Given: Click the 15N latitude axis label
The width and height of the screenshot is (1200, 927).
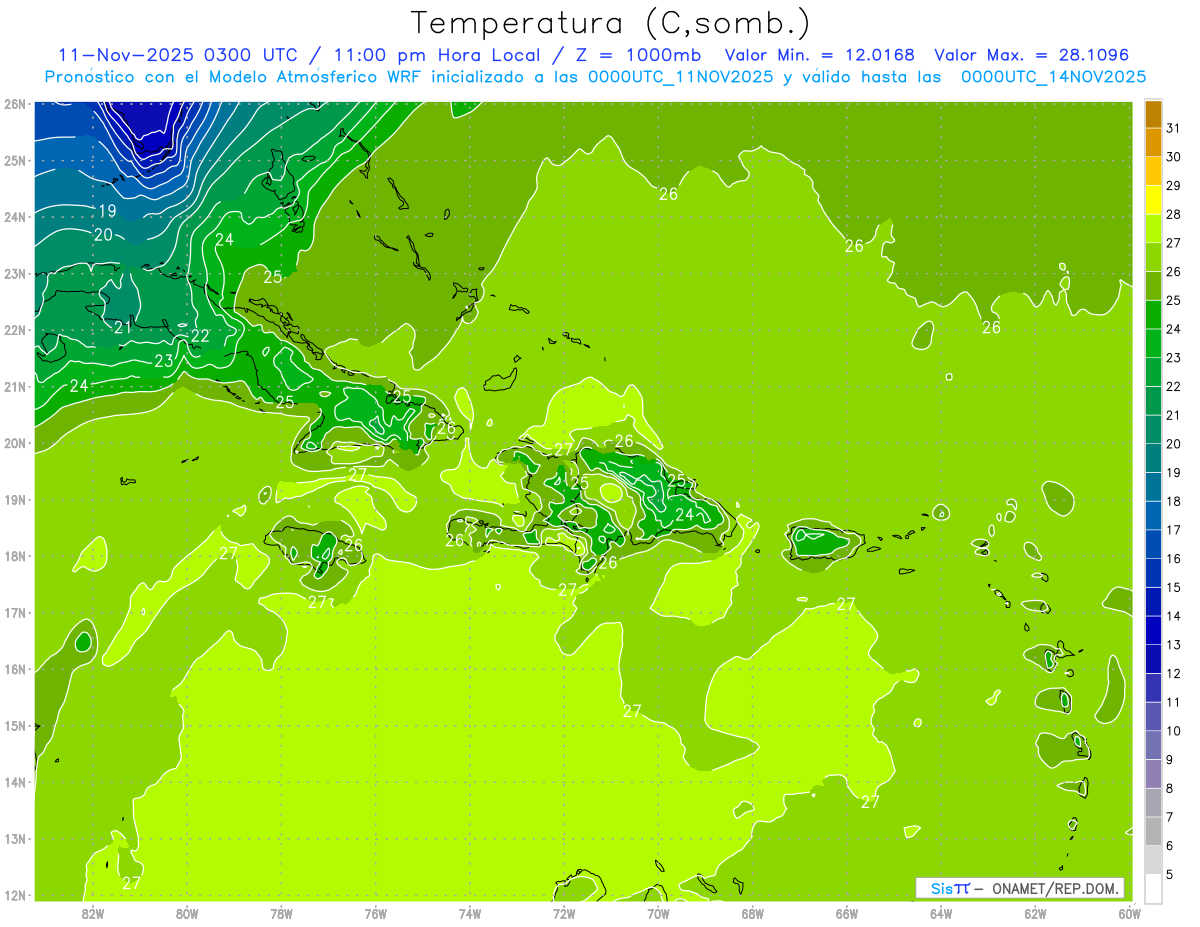Looking at the screenshot, I should click(14, 725).
